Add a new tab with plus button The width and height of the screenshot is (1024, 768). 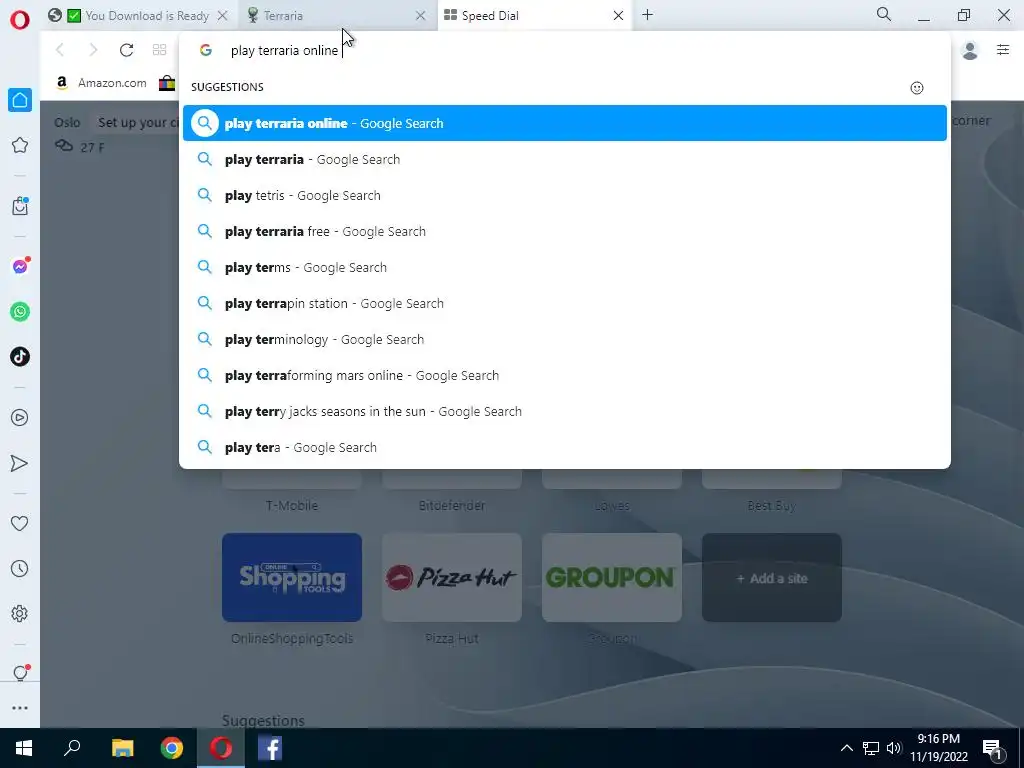(647, 15)
